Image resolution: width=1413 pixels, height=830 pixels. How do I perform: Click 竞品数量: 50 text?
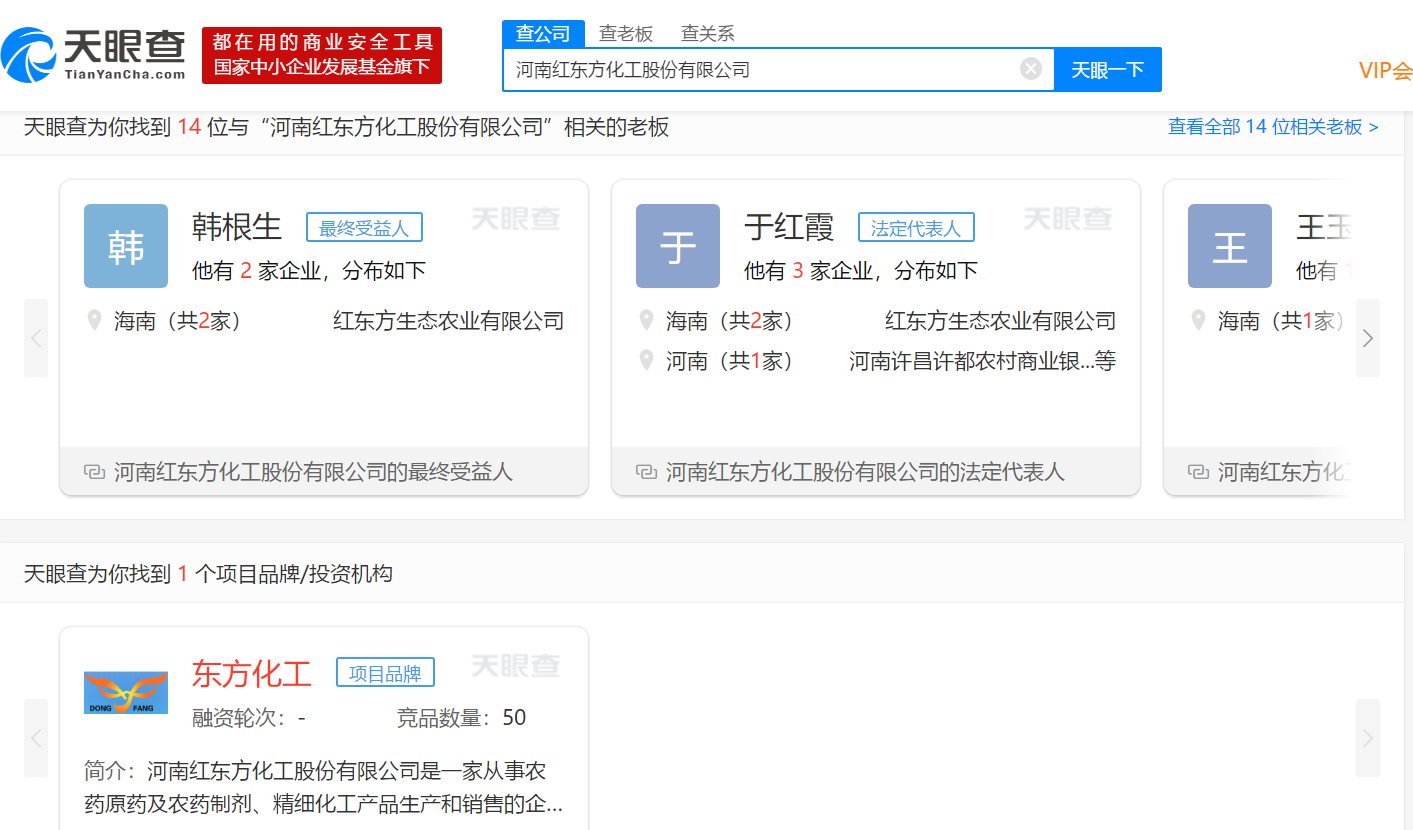[461, 718]
